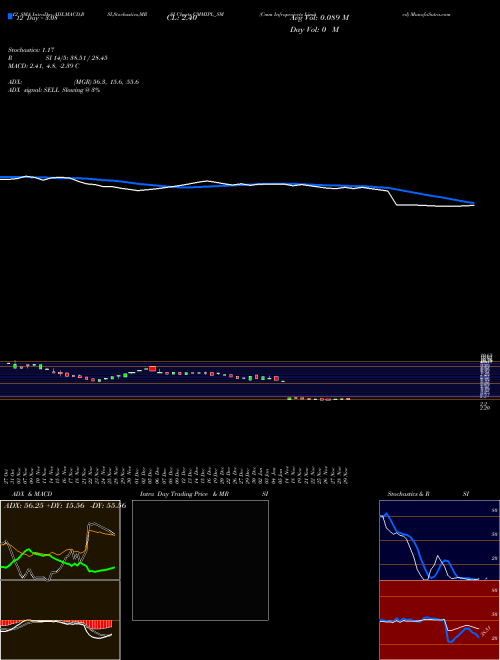Click the "Avg Vol: 0.089 M" text

319,18
